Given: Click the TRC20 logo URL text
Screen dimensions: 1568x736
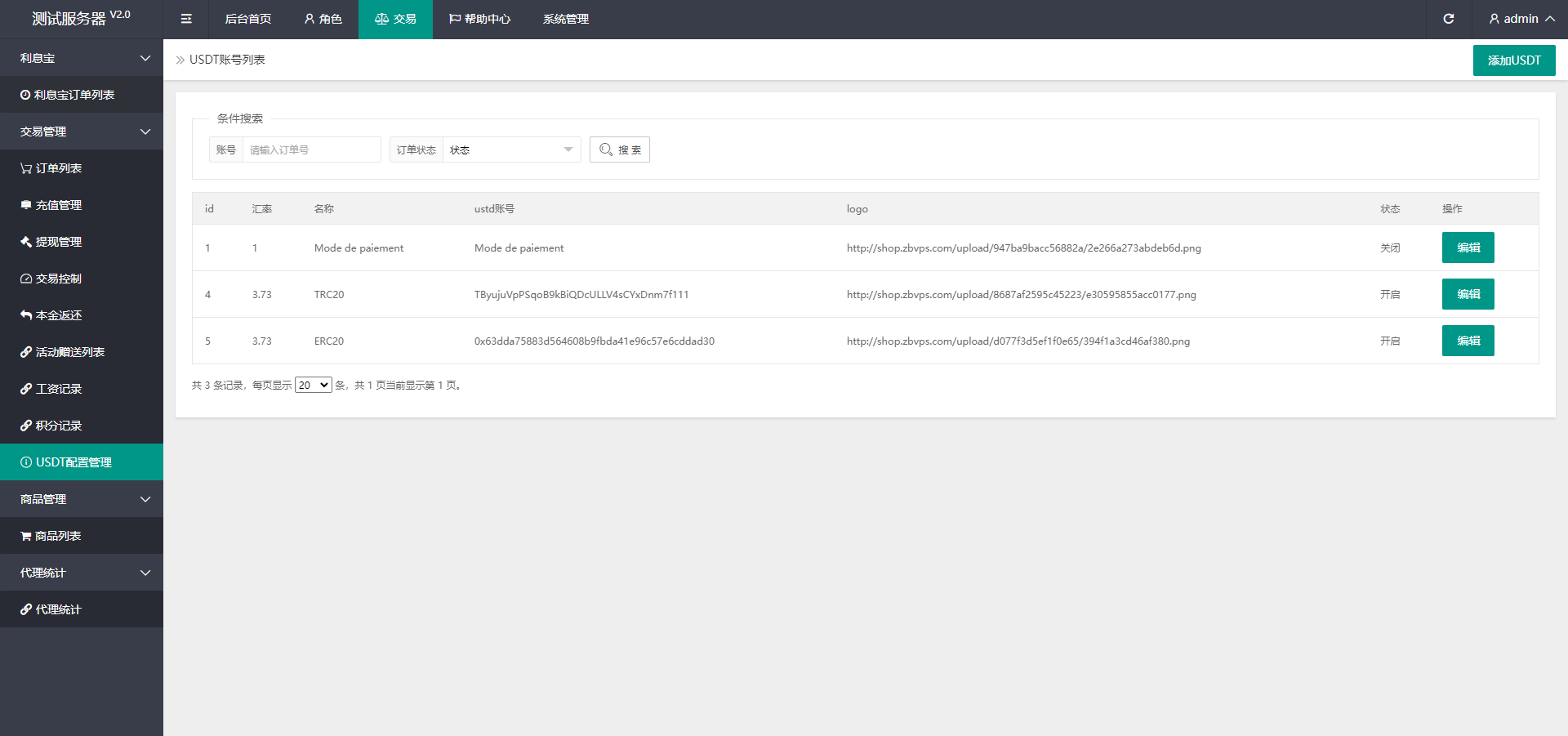Looking at the screenshot, I should (x=1022, y=295).
